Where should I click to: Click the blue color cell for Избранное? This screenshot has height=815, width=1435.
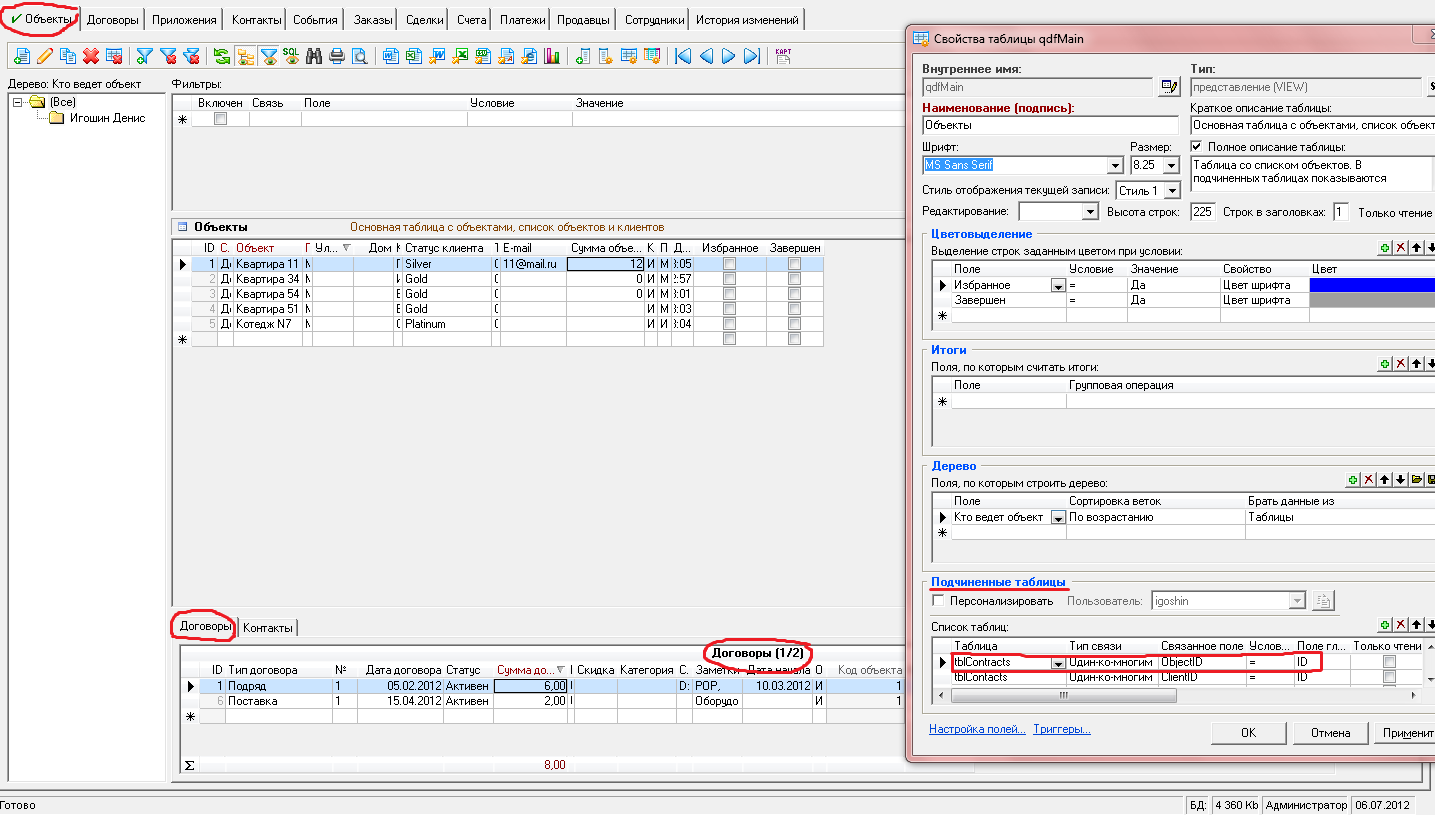pos(1372,285)
